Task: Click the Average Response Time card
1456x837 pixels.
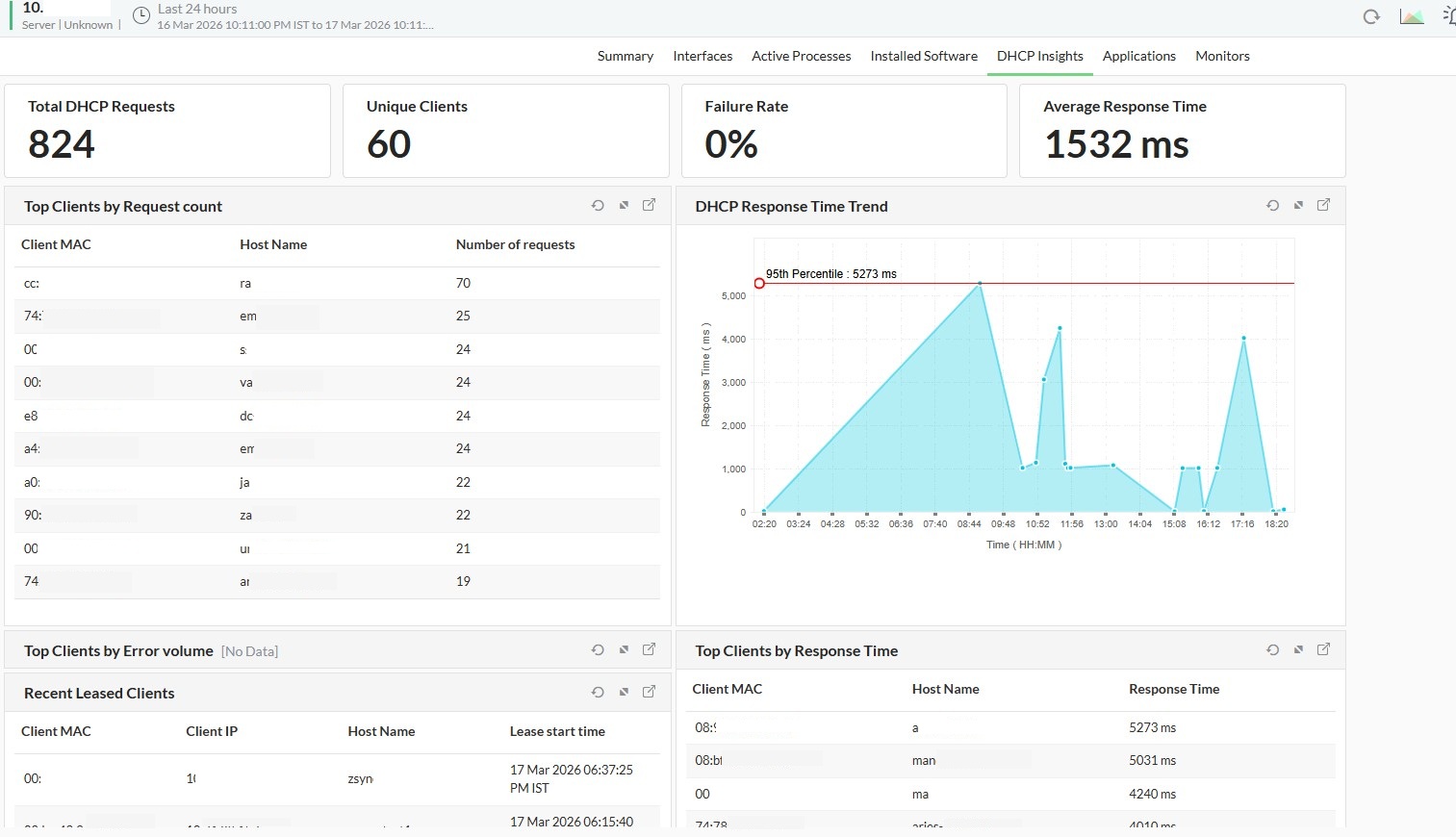Action: (x=1183, y=131)
